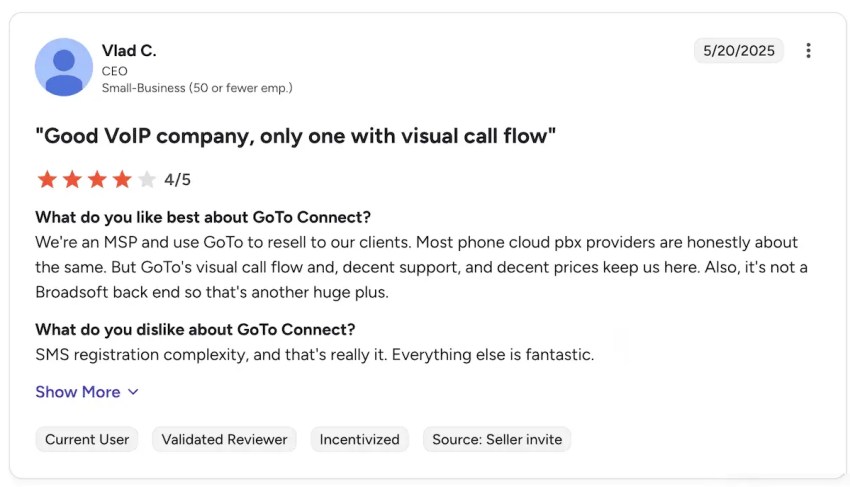Click the empty fifth rating star

[147, 179]
